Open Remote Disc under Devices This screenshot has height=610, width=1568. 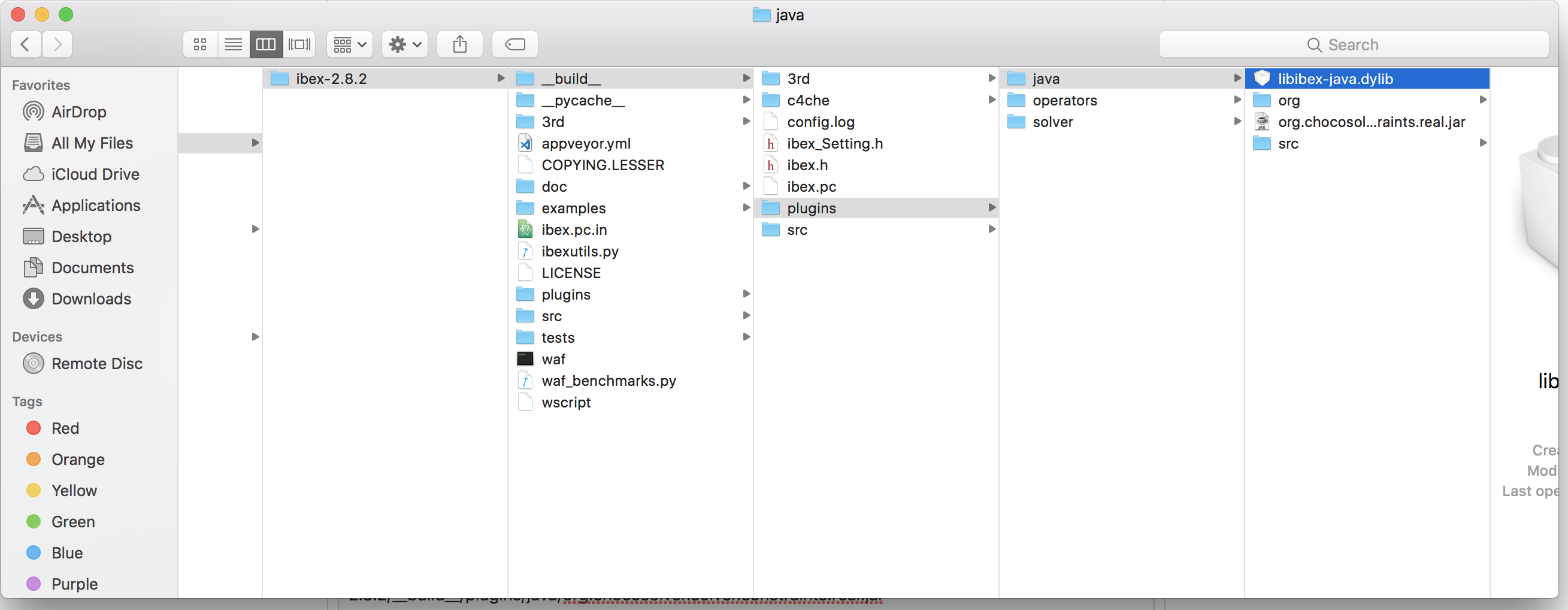[x=96, y=364]
